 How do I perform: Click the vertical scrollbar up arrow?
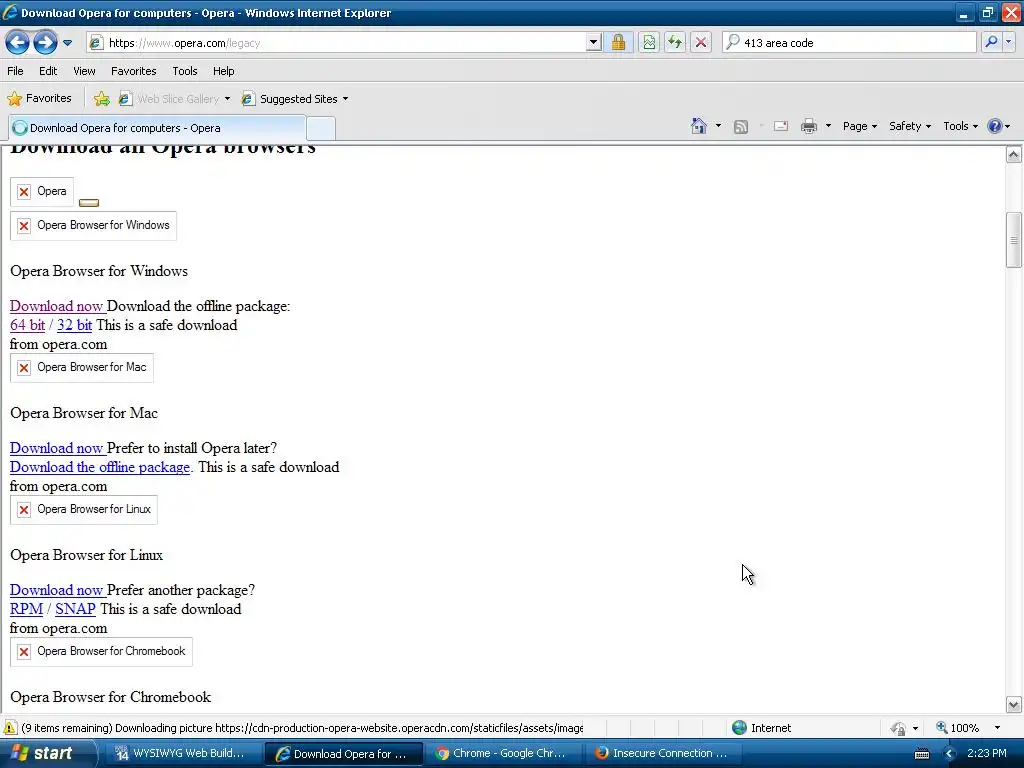pyautogui.click(x=1014, y=155)
